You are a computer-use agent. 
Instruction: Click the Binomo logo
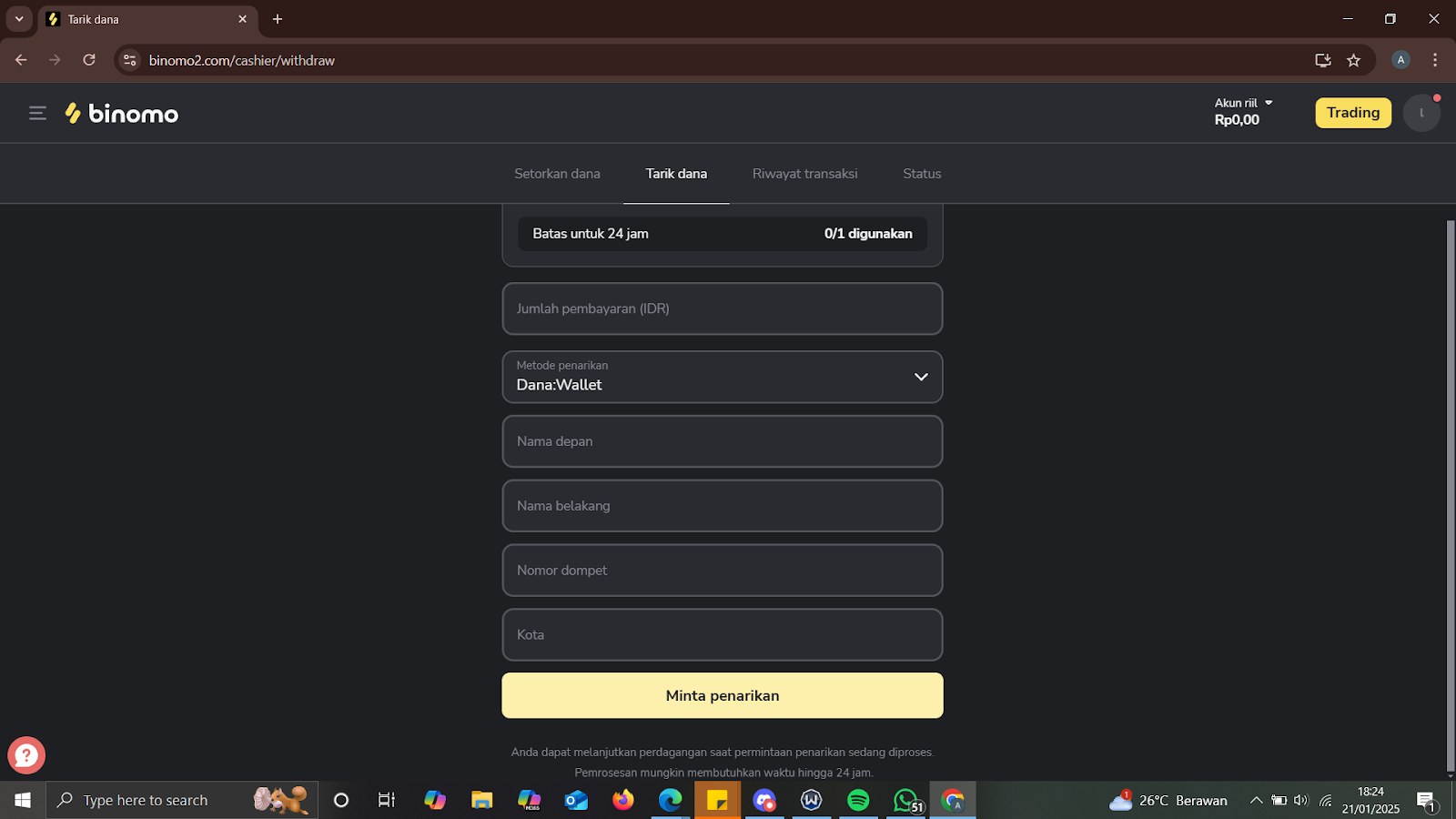pyautogui.click(x=122, y=113)
